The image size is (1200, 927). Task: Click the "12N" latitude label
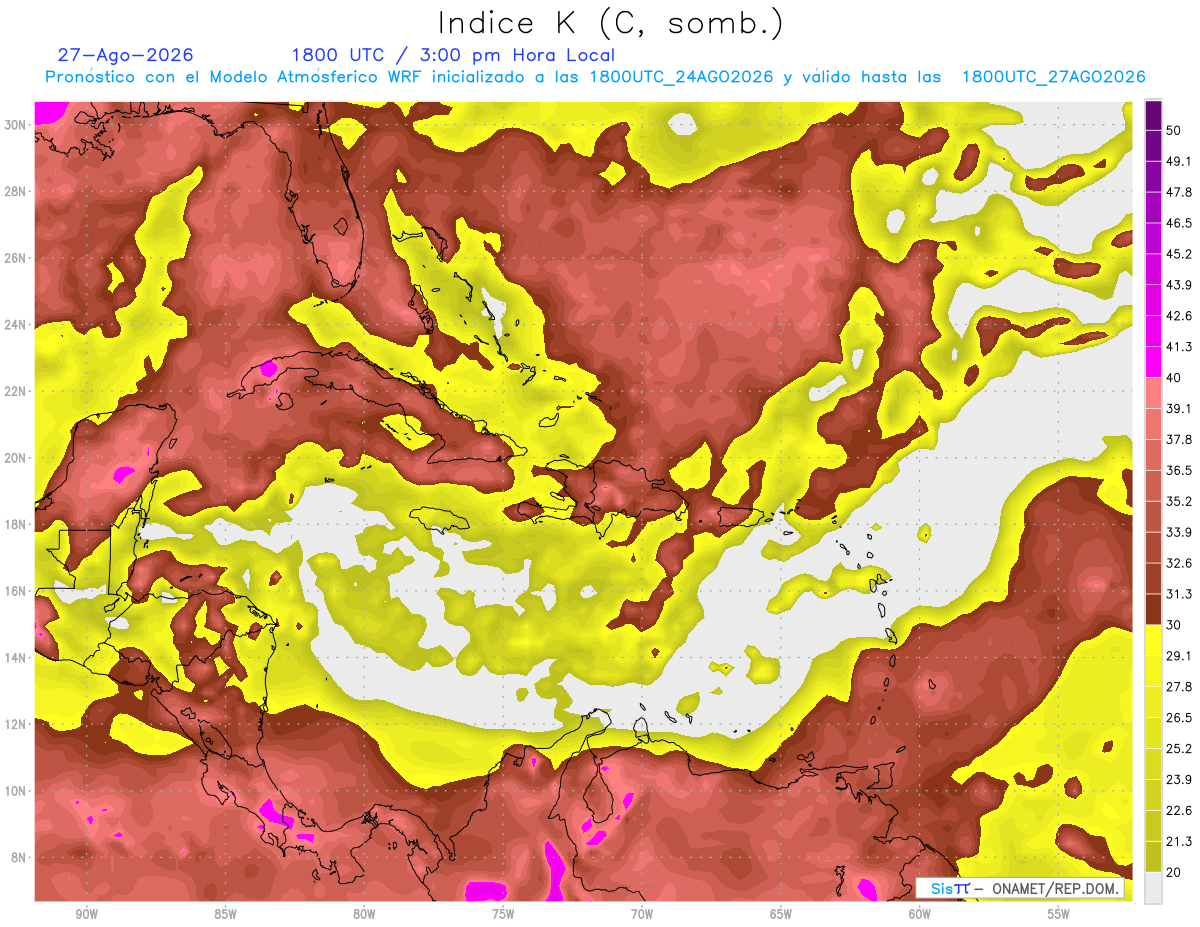(16, 724)
